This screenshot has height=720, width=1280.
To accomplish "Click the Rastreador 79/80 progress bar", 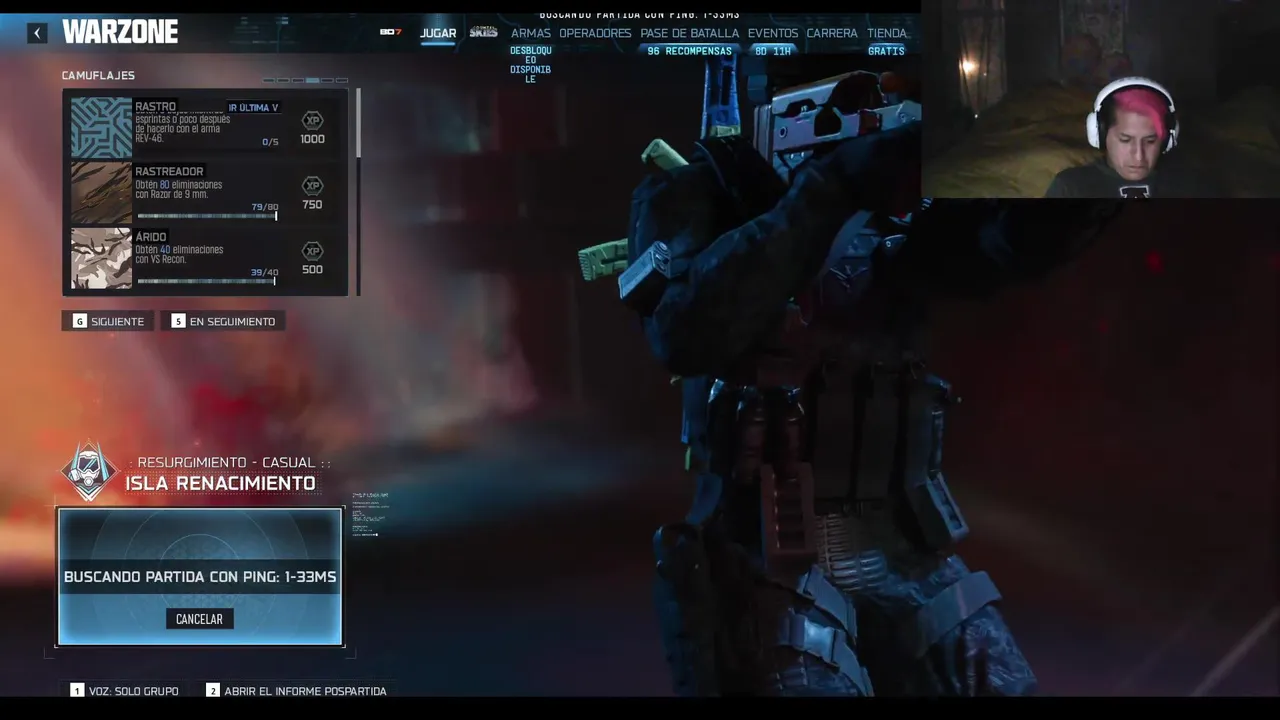I will point(207,216).
